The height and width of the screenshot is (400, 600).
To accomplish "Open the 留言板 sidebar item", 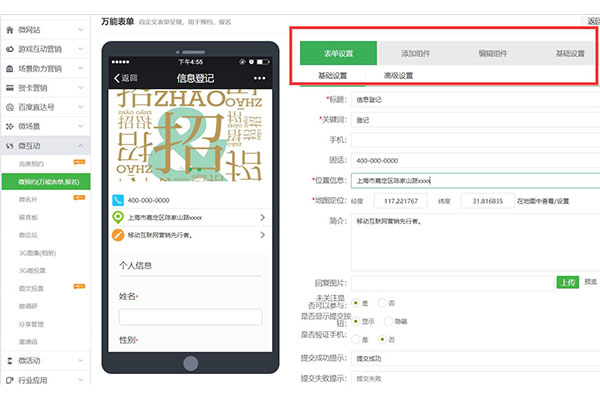I will coord(28,217).
